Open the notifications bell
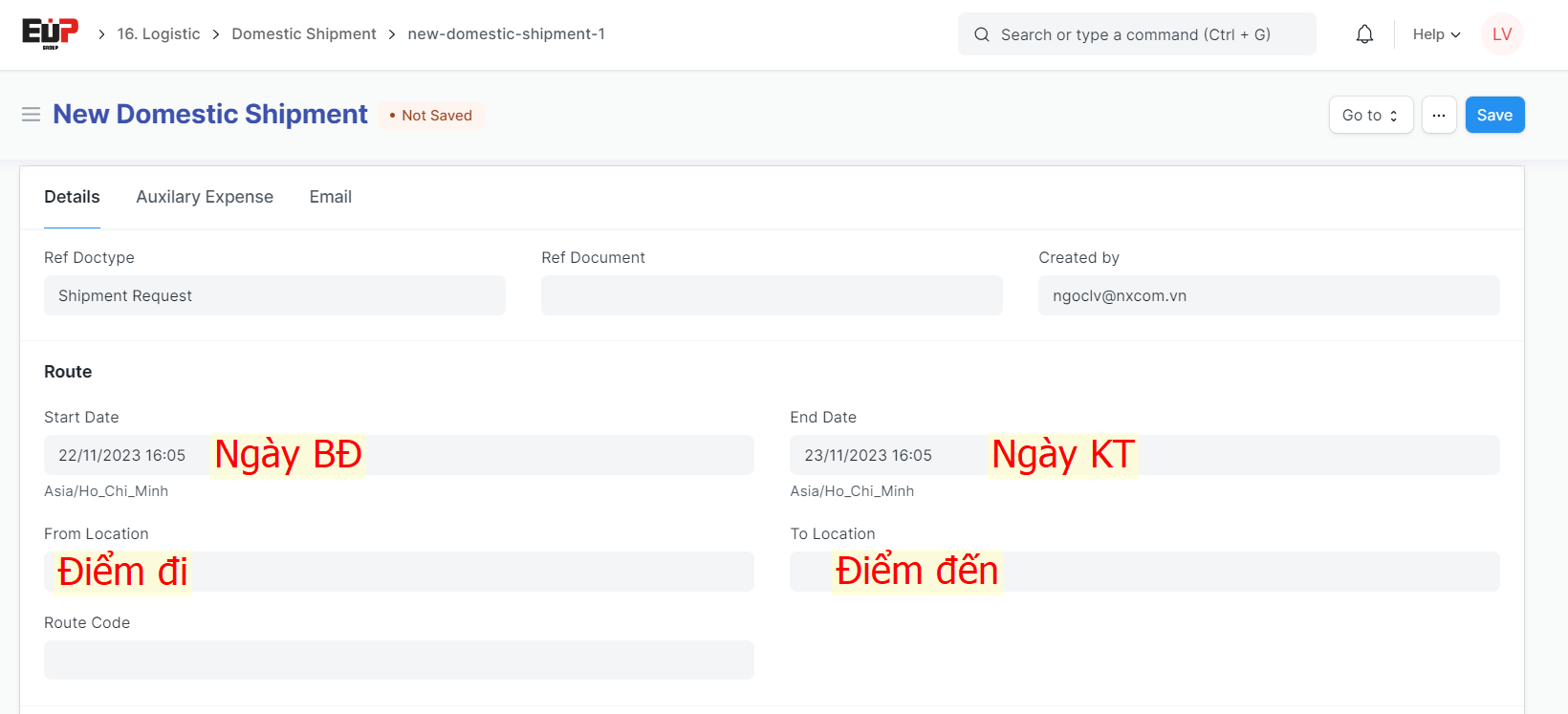Viewport: 1568px width, 714px height. (1364, 34)
